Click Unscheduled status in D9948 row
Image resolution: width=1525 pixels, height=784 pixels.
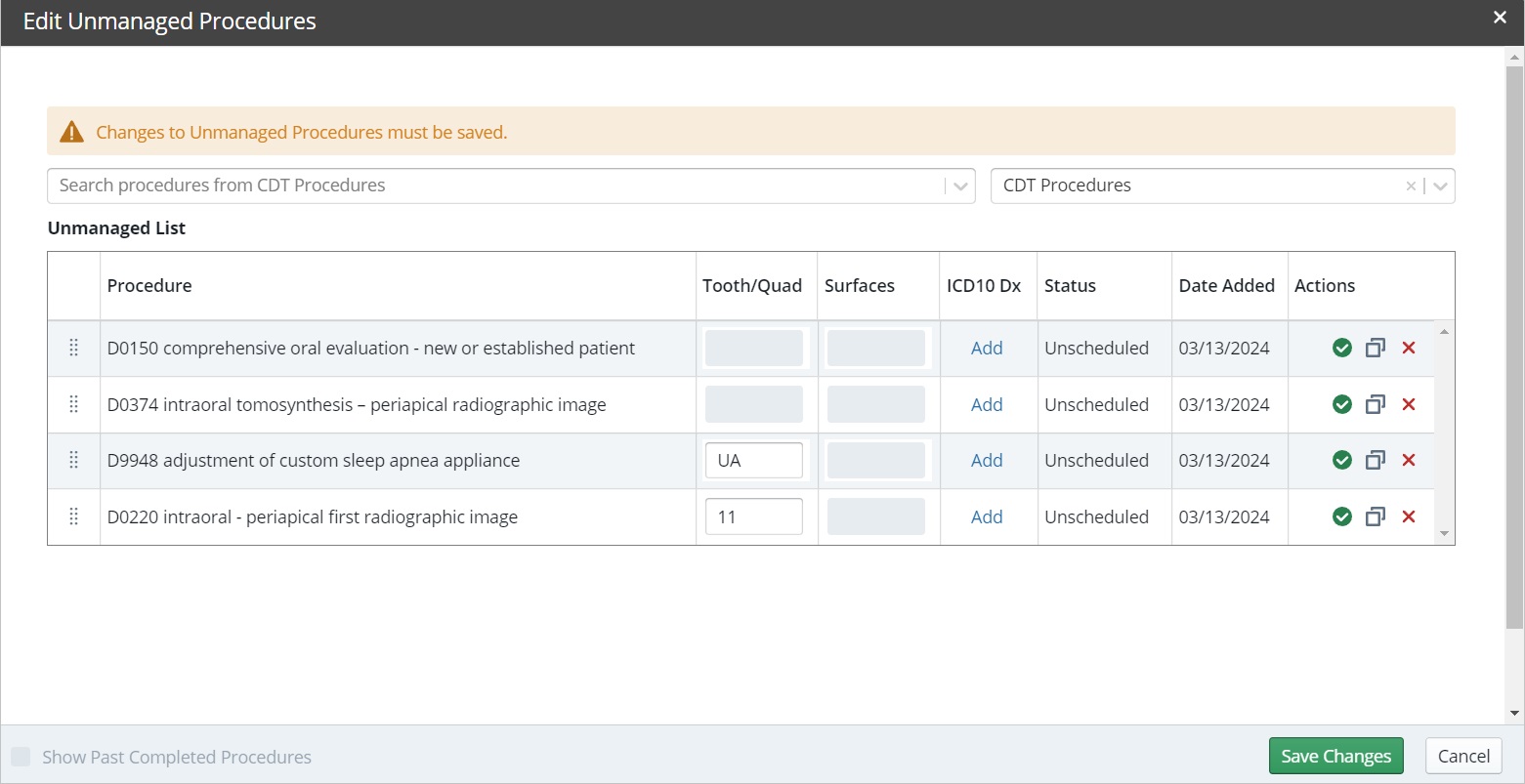1096,460
